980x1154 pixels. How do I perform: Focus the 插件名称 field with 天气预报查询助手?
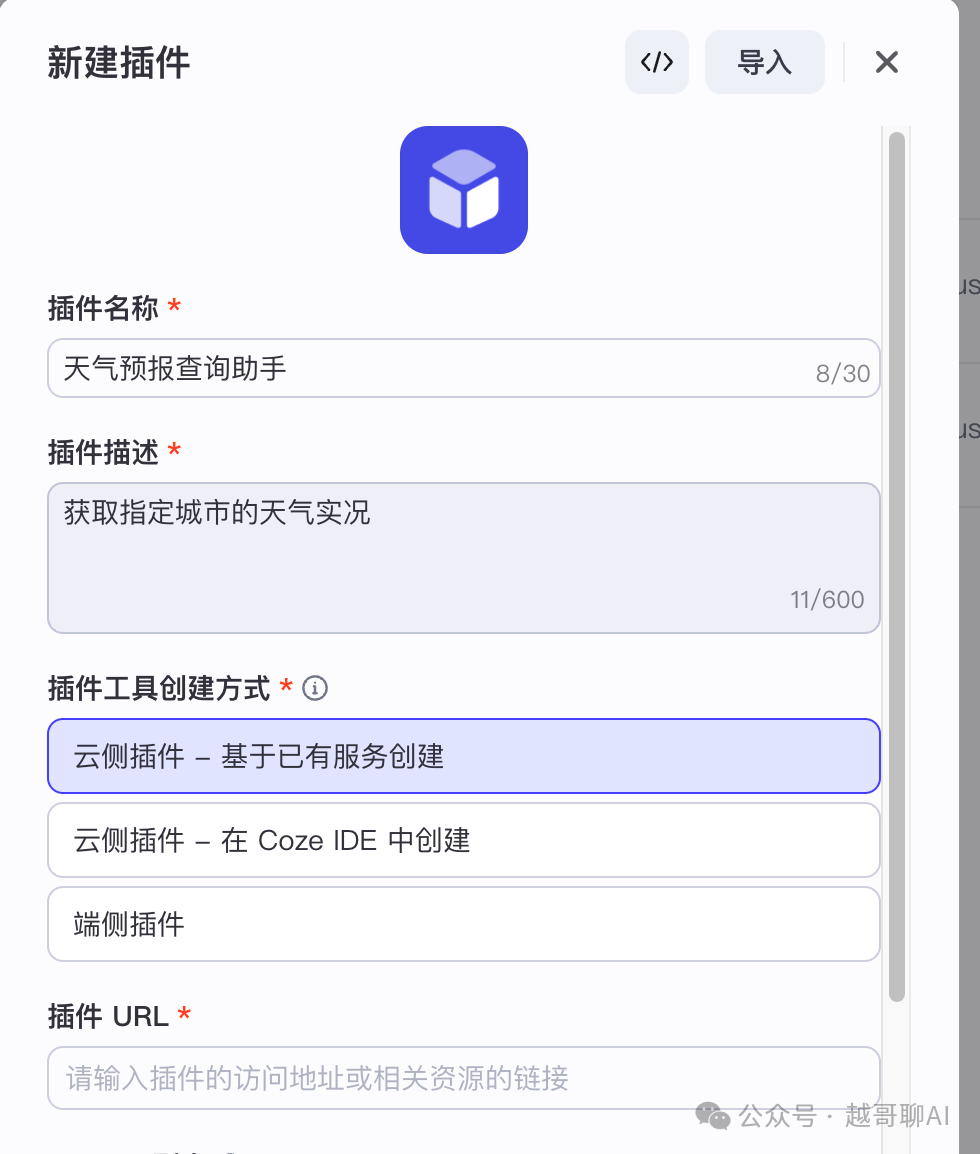pyautogui.click(x=464, y=368)
